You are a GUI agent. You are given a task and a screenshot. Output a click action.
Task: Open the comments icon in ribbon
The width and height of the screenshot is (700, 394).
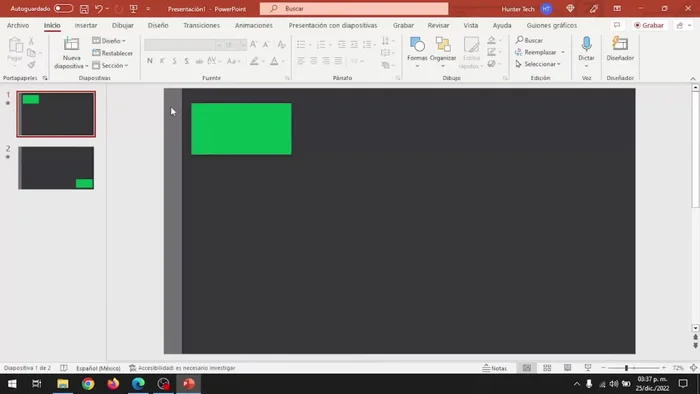click(617, 25)
